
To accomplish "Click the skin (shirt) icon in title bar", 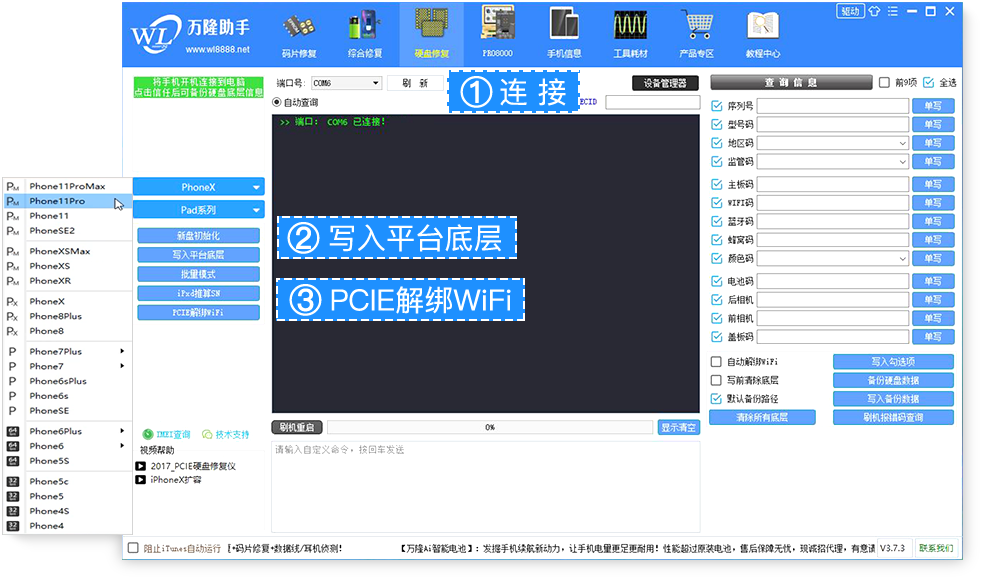I will pyautogui.click(x=874, y=11).
